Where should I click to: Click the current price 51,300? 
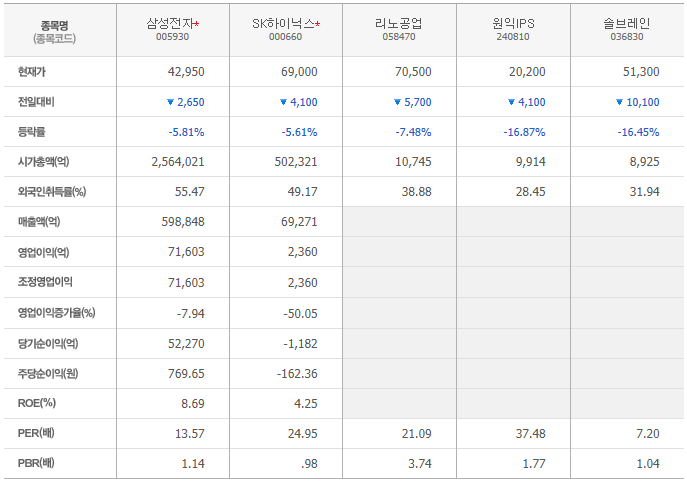(641, 72)
